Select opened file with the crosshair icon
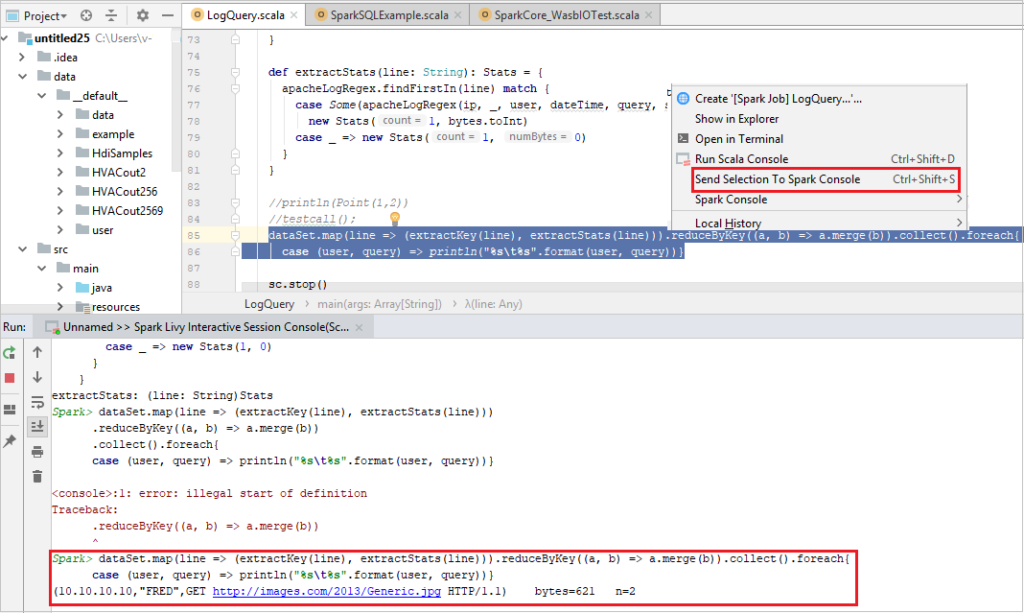This screenshot has height=613, width=1024. pos(85,15)
